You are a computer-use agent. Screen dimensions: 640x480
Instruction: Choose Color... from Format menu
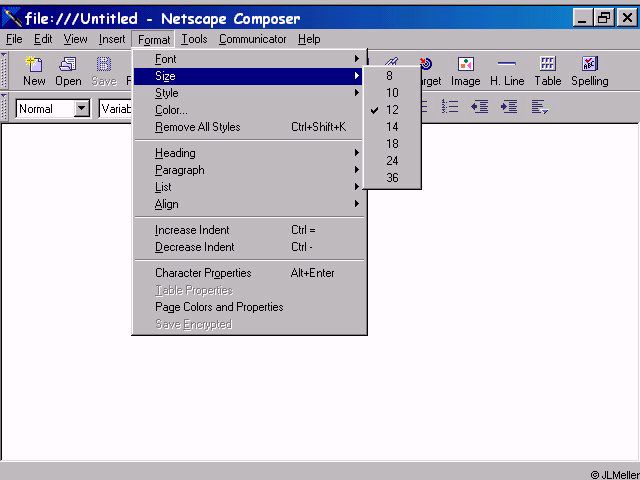pos(248,110)
